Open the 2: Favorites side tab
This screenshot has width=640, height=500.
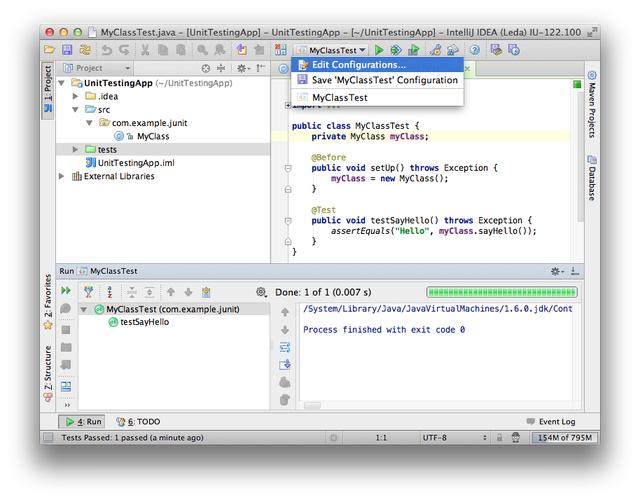coord(48,302)
